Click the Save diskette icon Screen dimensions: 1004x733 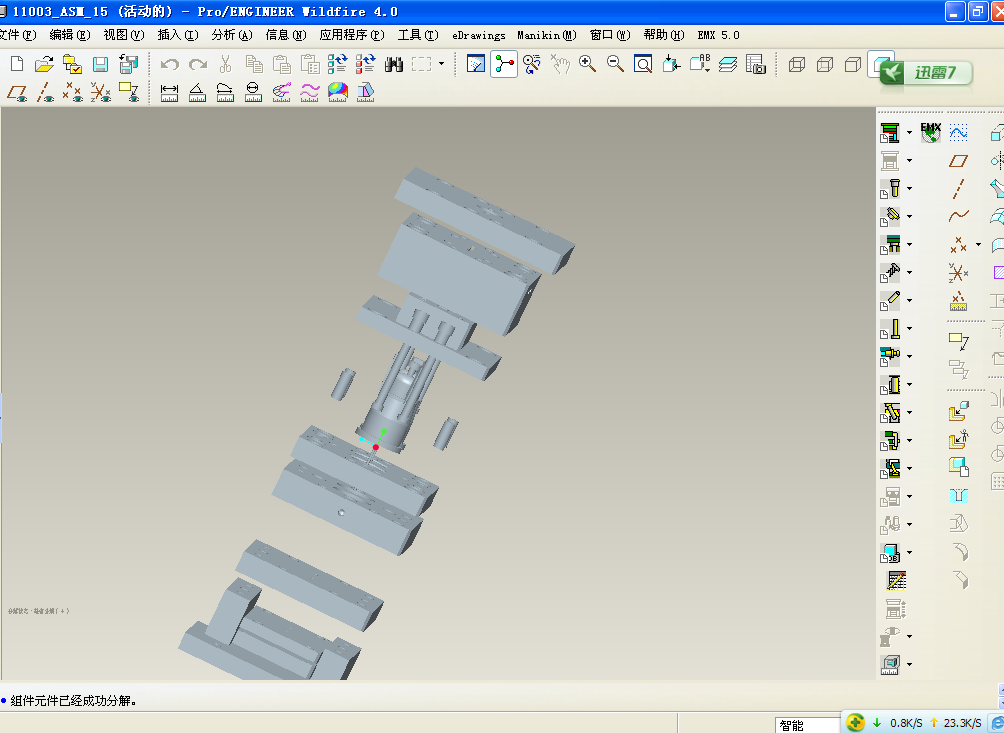pyautogui.click(x=100, y=64)
